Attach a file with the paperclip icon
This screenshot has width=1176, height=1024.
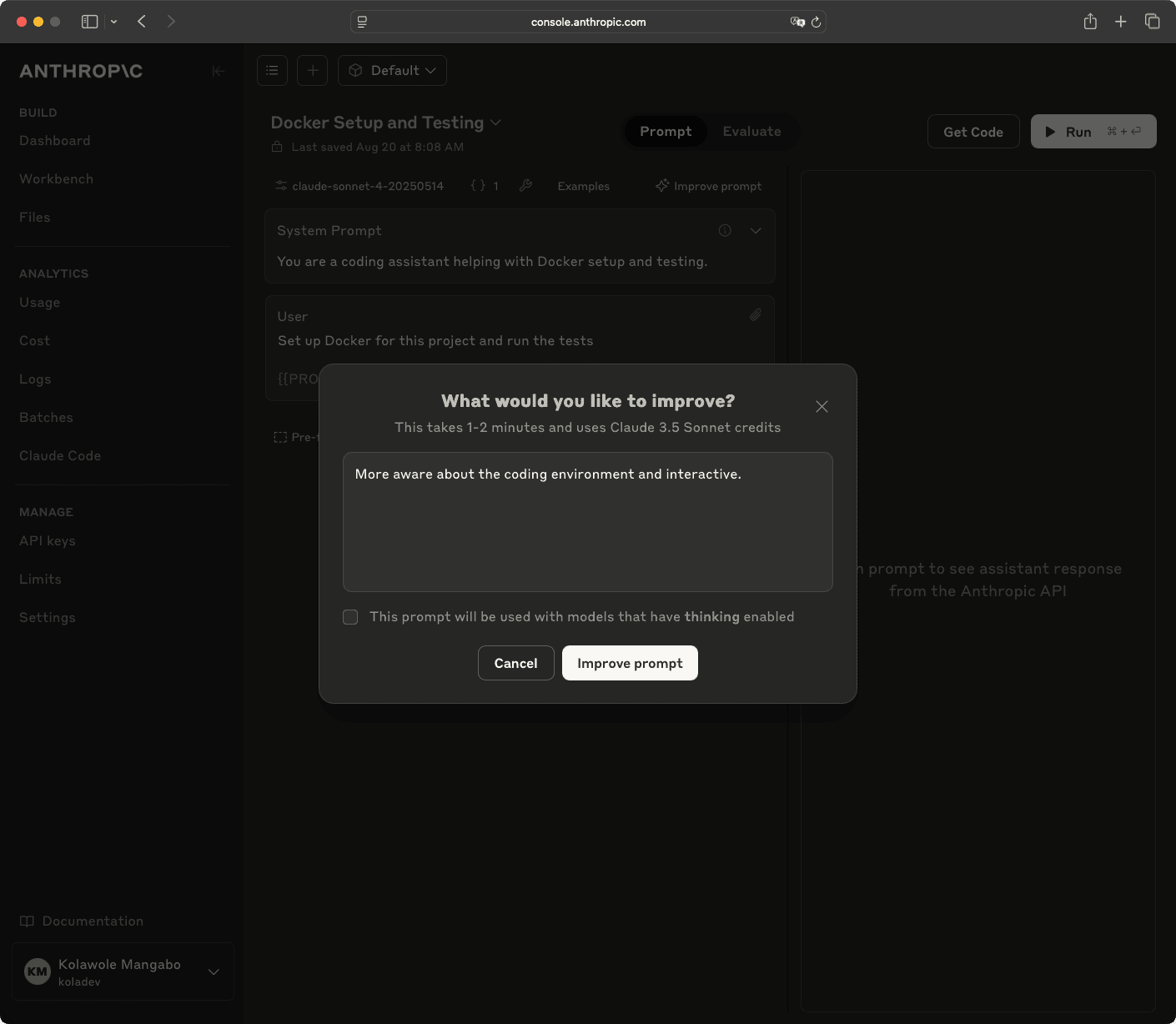click(756, 315)
